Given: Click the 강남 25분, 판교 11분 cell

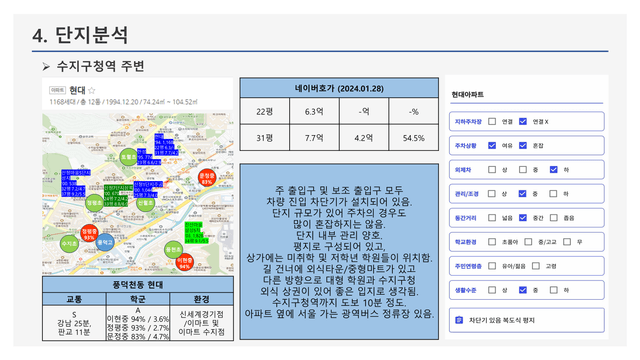Looking at the screenshot, I should click(74, 323).
